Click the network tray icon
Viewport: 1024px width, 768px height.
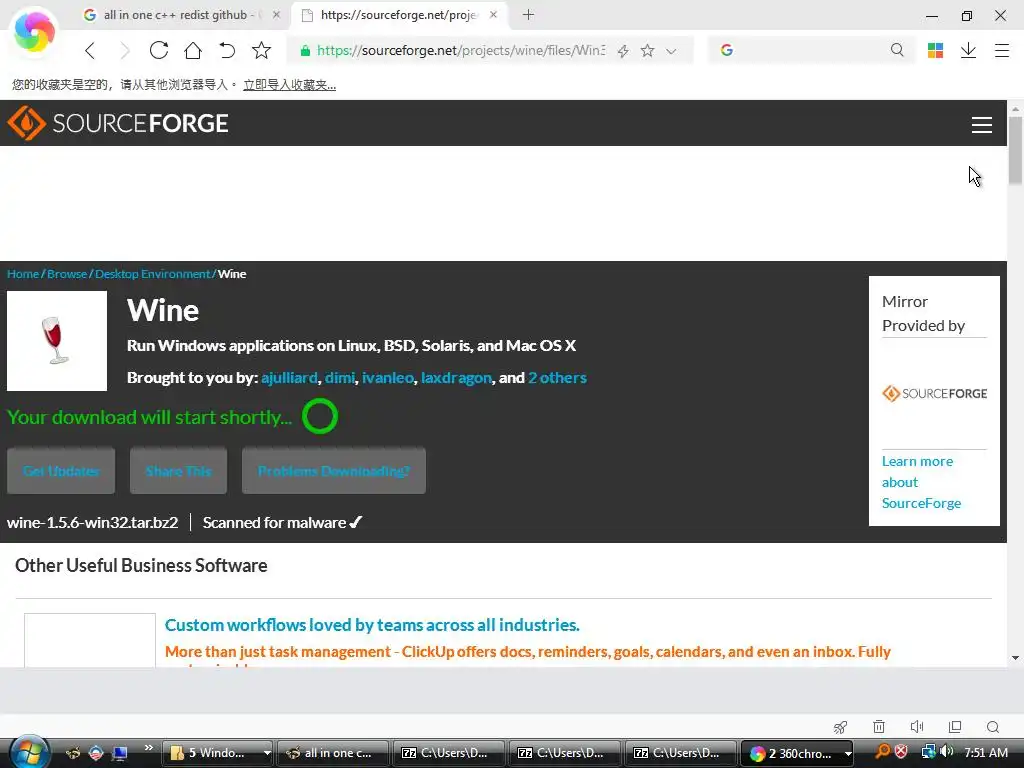click(x=928, y=752)
